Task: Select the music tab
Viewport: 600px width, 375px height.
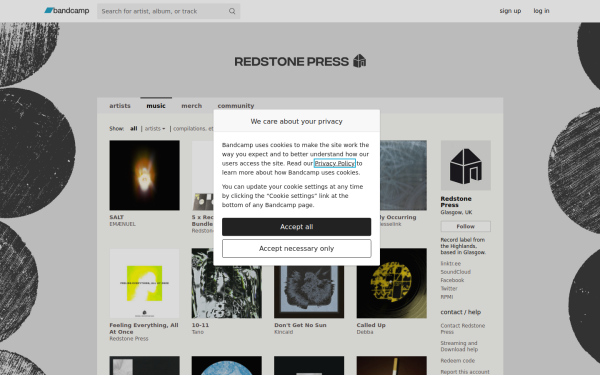Action: click(156, 106)
